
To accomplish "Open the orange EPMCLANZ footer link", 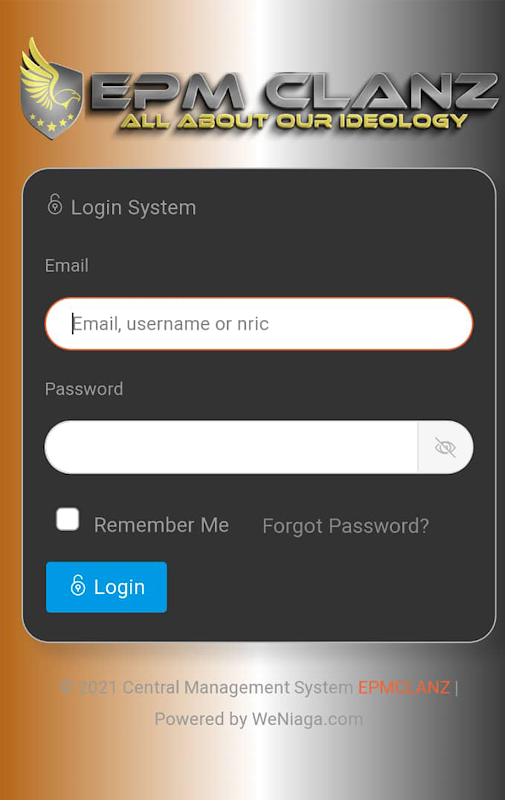I will click(404, 687).
